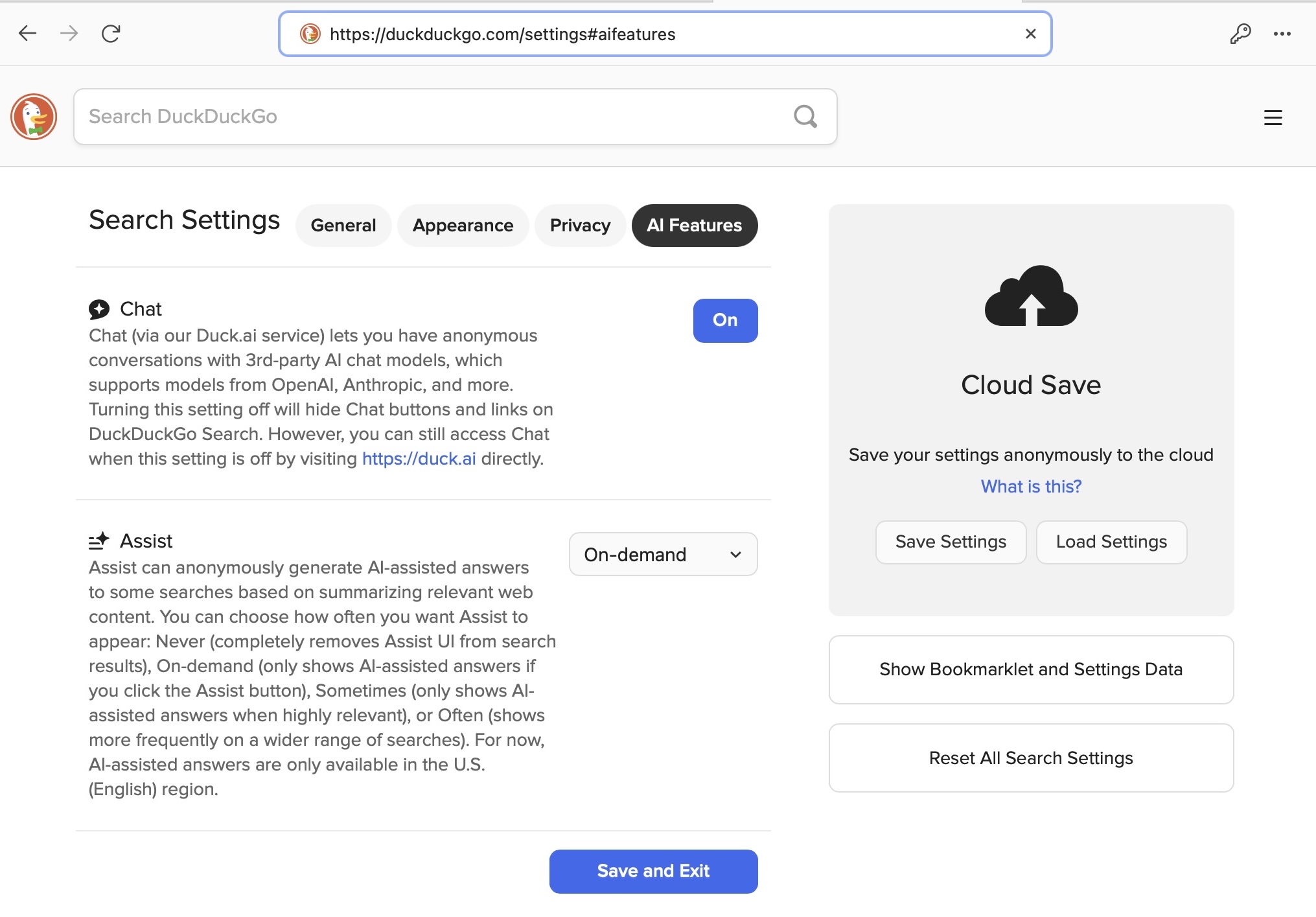Switch to the Privacy settings tab
The width and height of the screenshot is (1316, 917).
click(x=580, y=225)
